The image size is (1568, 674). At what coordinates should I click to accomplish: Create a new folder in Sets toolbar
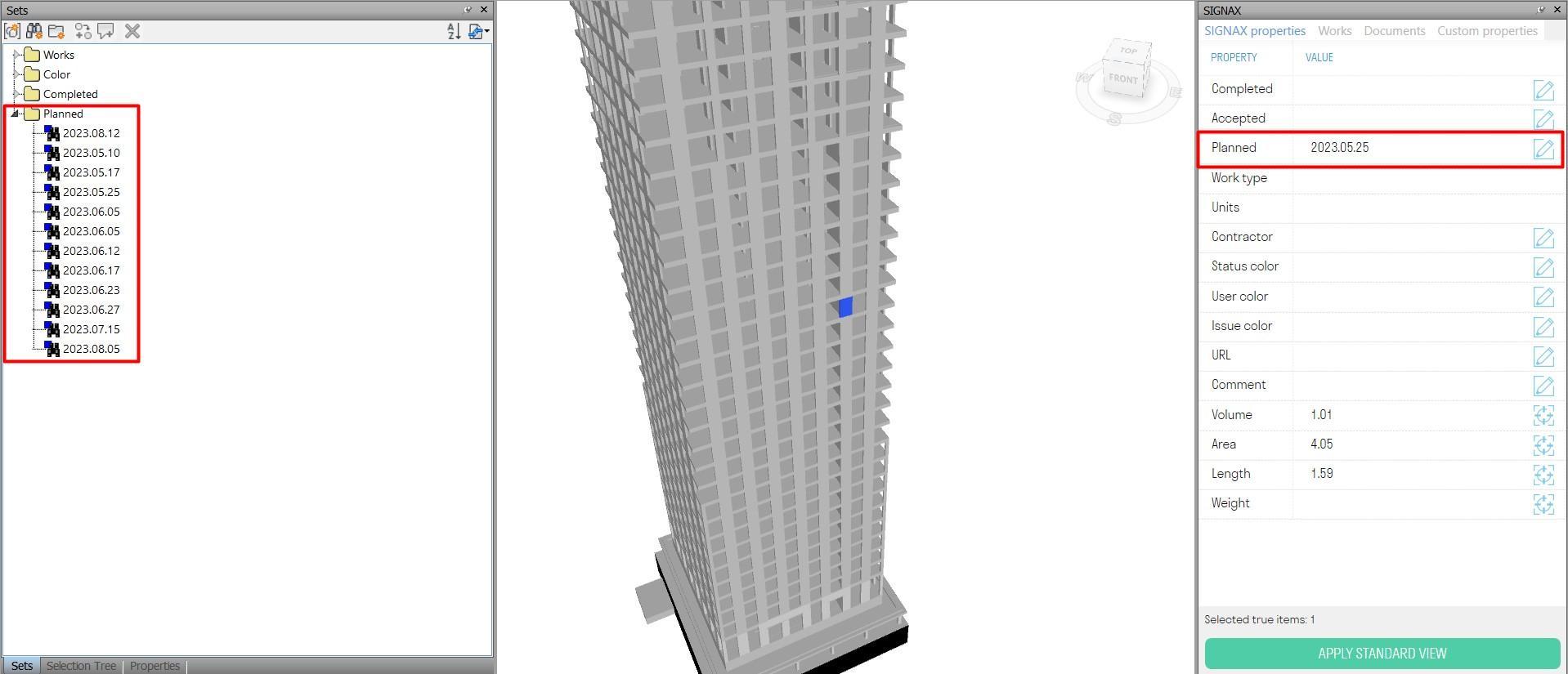pos(56,31)
